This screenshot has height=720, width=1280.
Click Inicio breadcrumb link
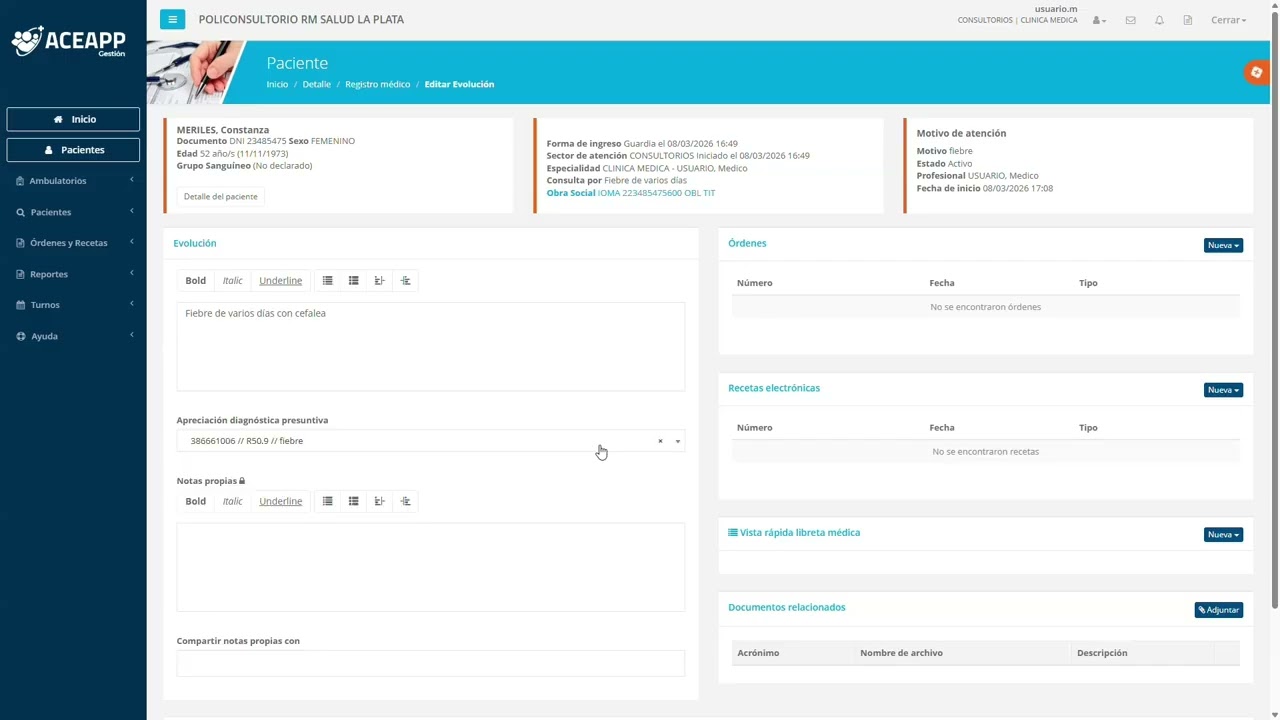pos(277,84)
